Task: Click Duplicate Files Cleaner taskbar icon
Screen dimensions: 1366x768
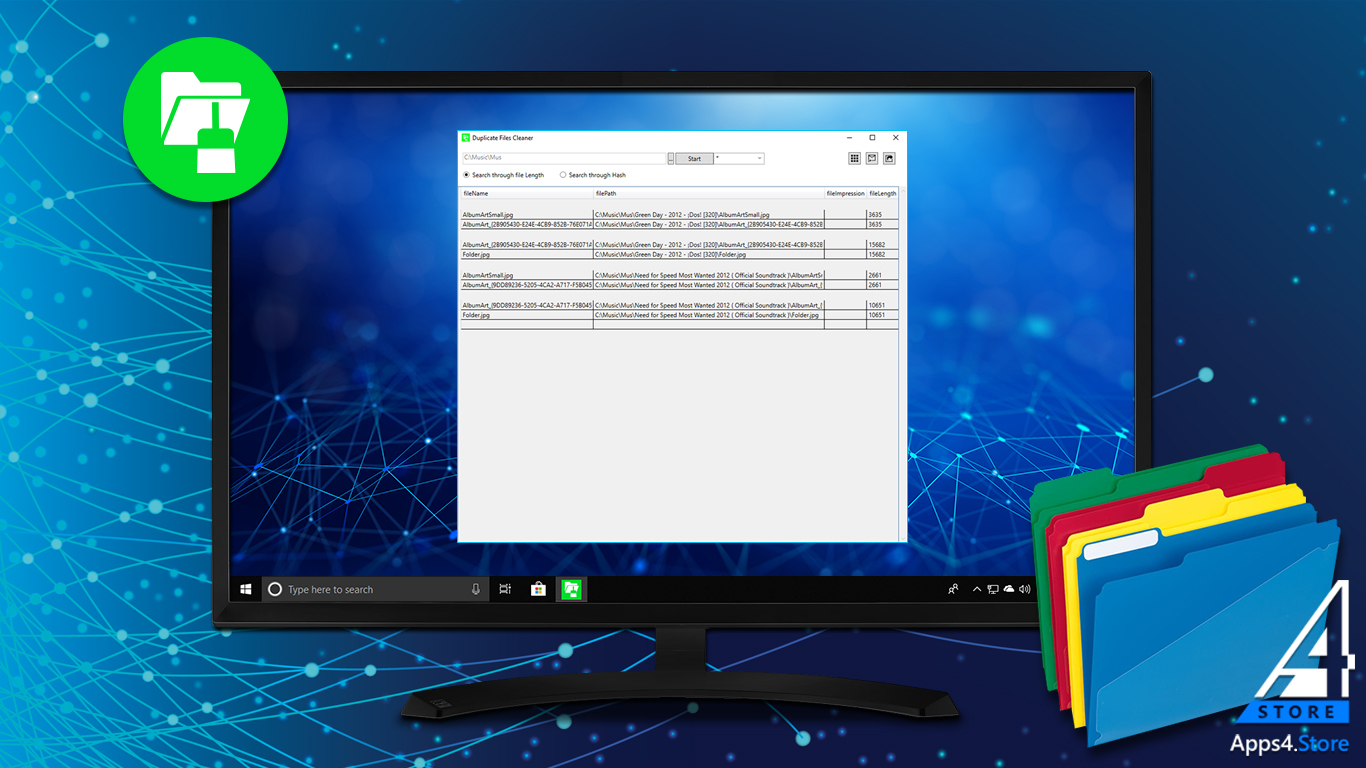Action: coord(571,589)
